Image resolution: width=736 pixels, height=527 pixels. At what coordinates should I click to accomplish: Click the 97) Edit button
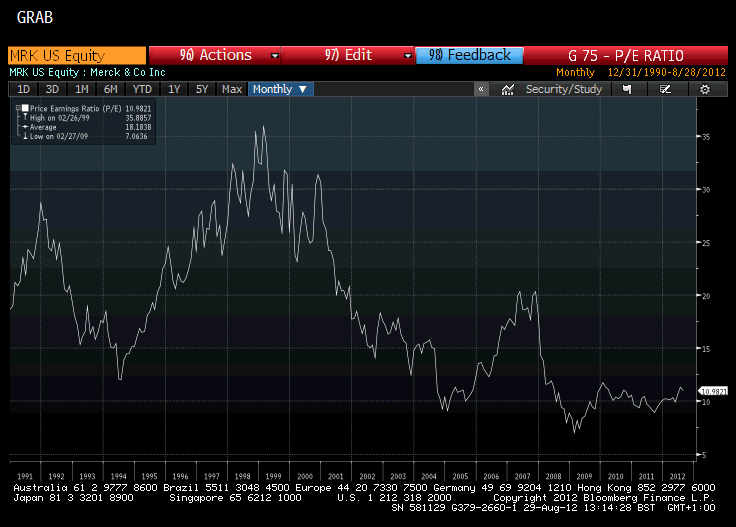347,55
